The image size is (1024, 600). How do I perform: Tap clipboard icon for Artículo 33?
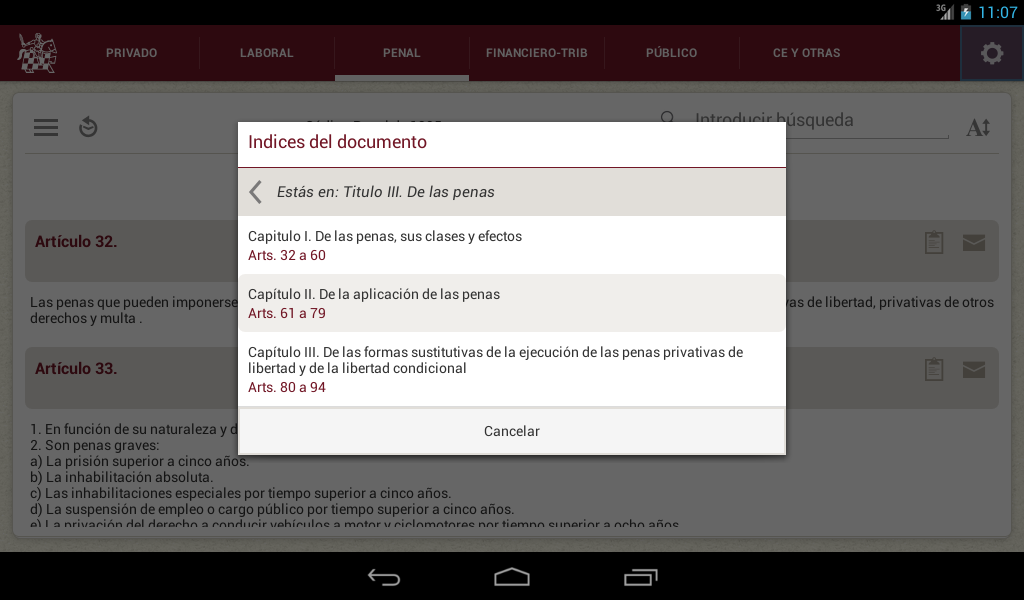pyautogui.click(x=934, y=370)
